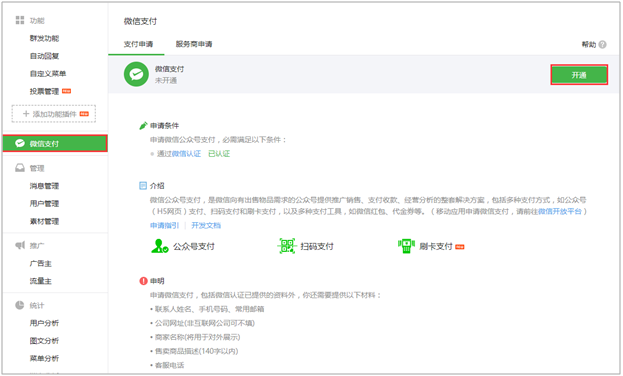This screenshot has width=623, height=376.
Task: Open 用户管理 in the sidebar
Action: (x=44, y=204)
